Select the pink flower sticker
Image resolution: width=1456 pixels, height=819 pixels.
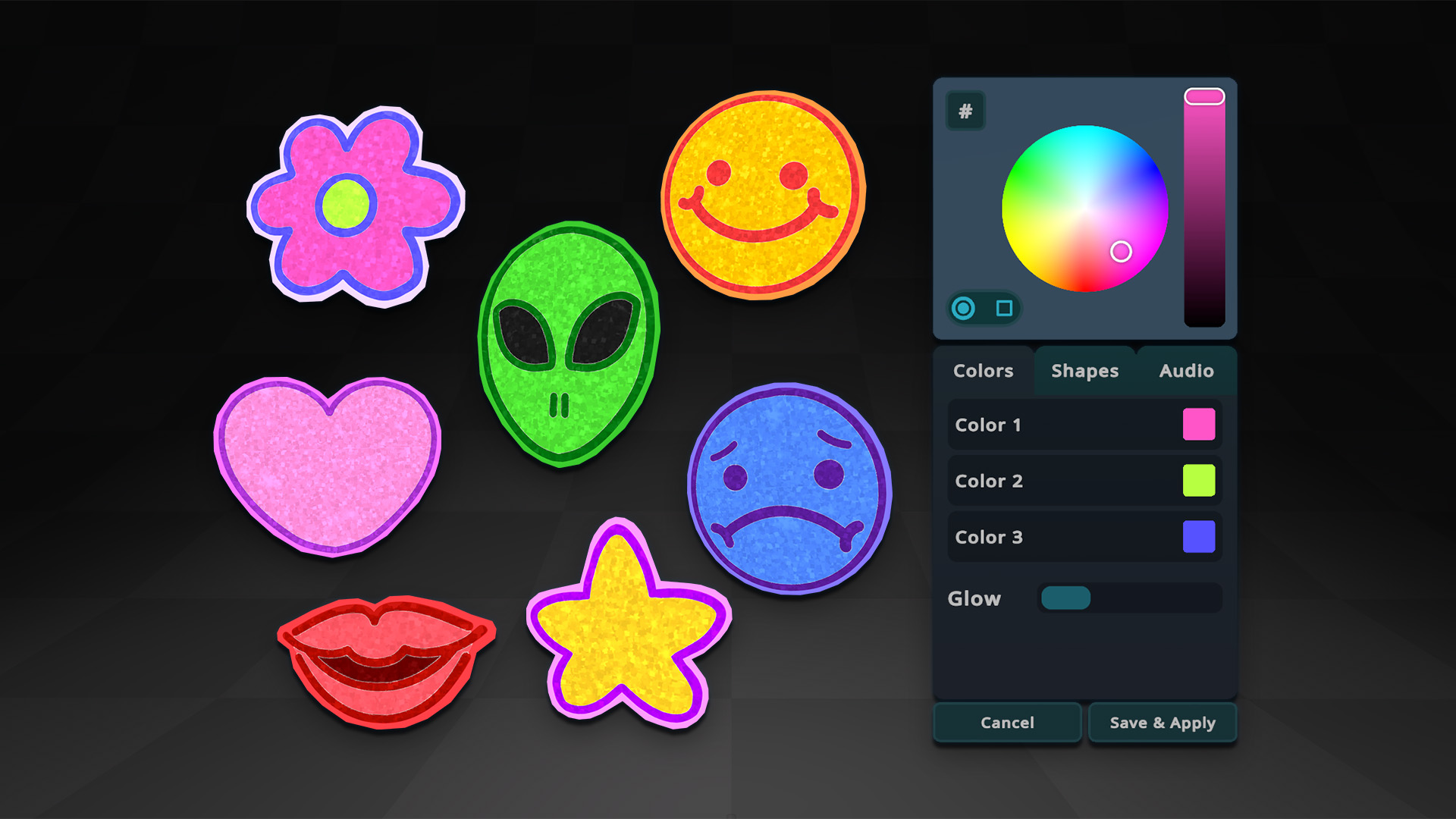pos(356,206)
